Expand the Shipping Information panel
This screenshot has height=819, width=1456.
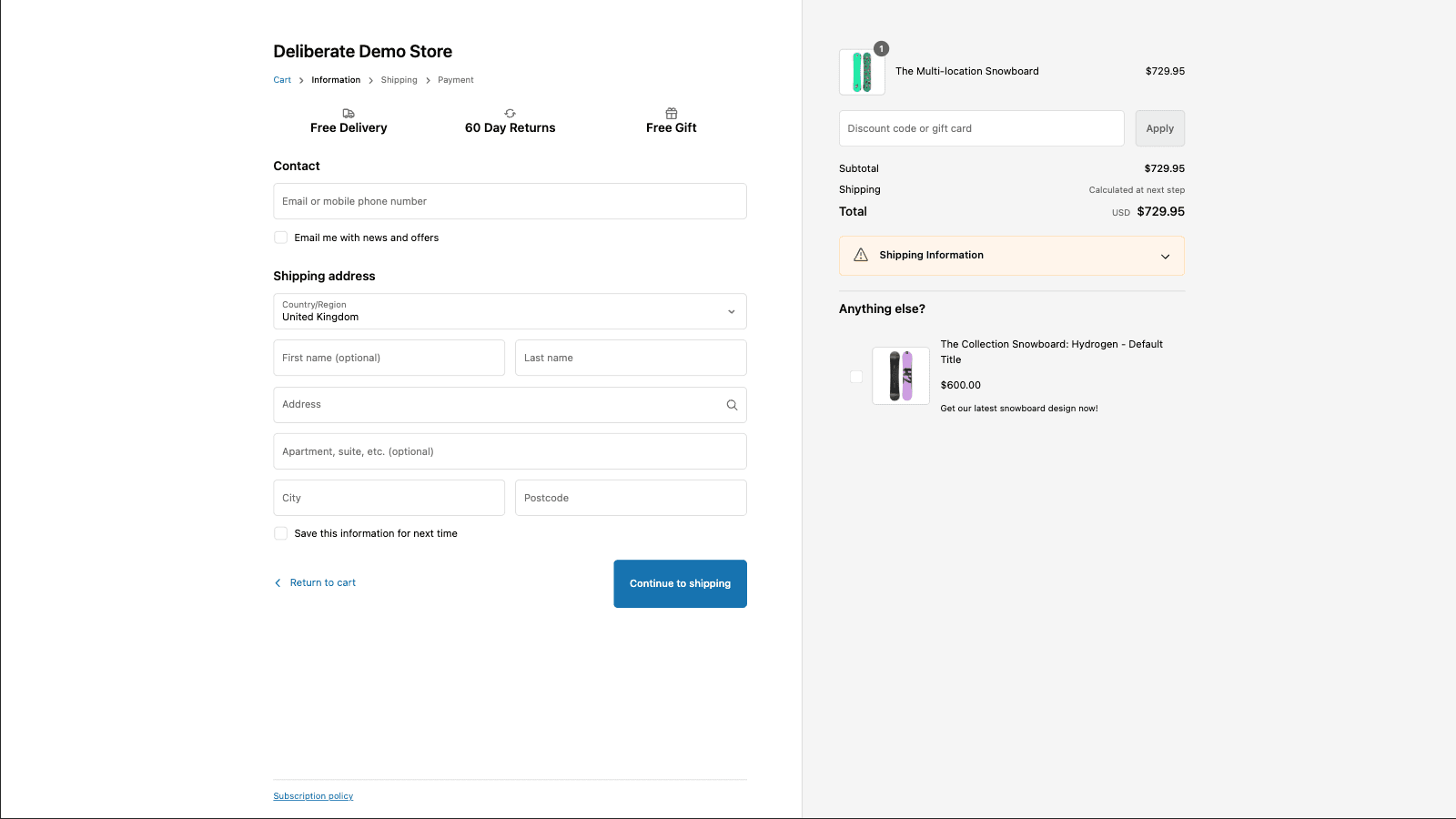pos(1166,256)
